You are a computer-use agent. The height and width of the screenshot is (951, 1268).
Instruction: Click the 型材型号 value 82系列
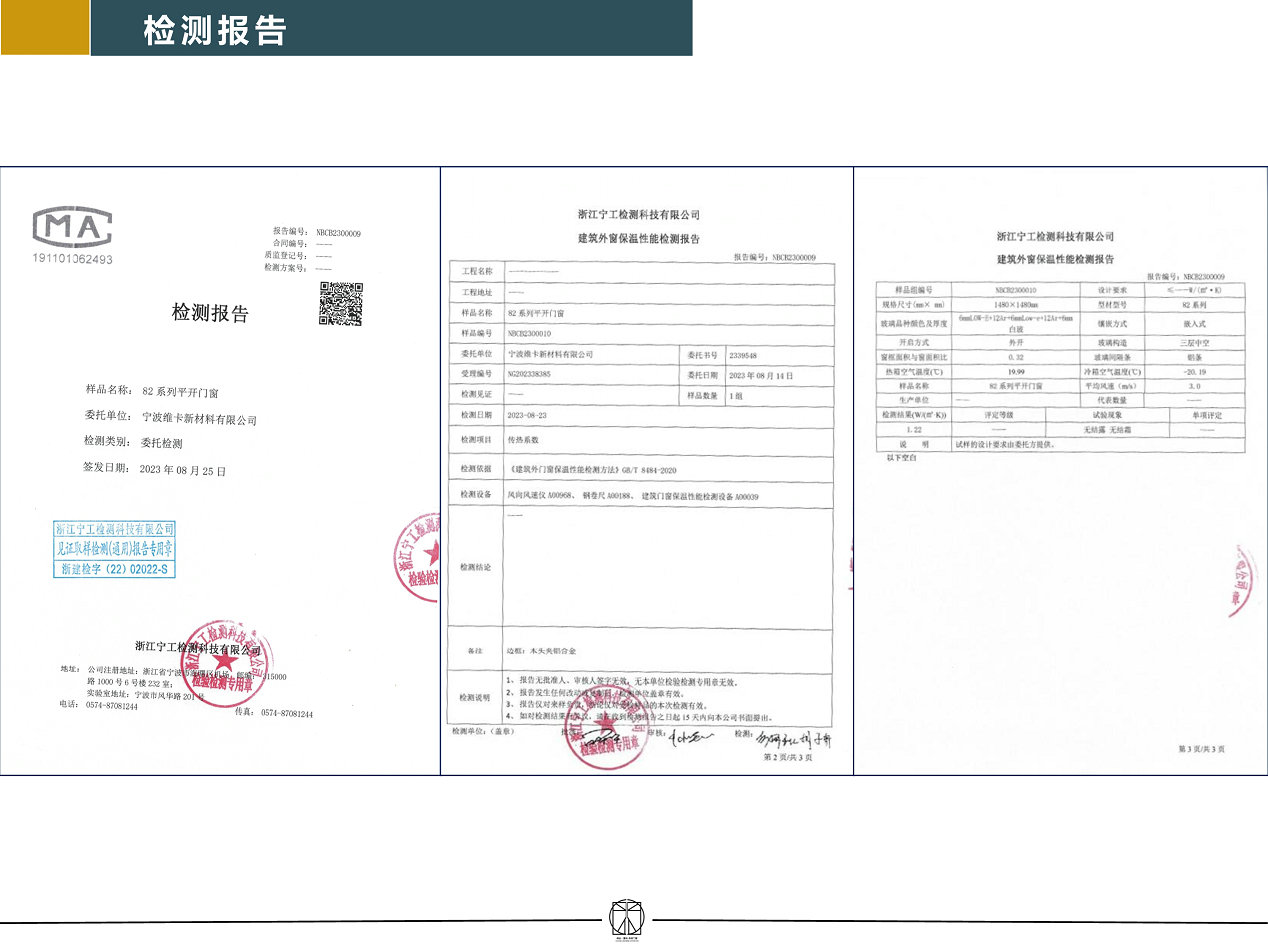pos(1195,304)
